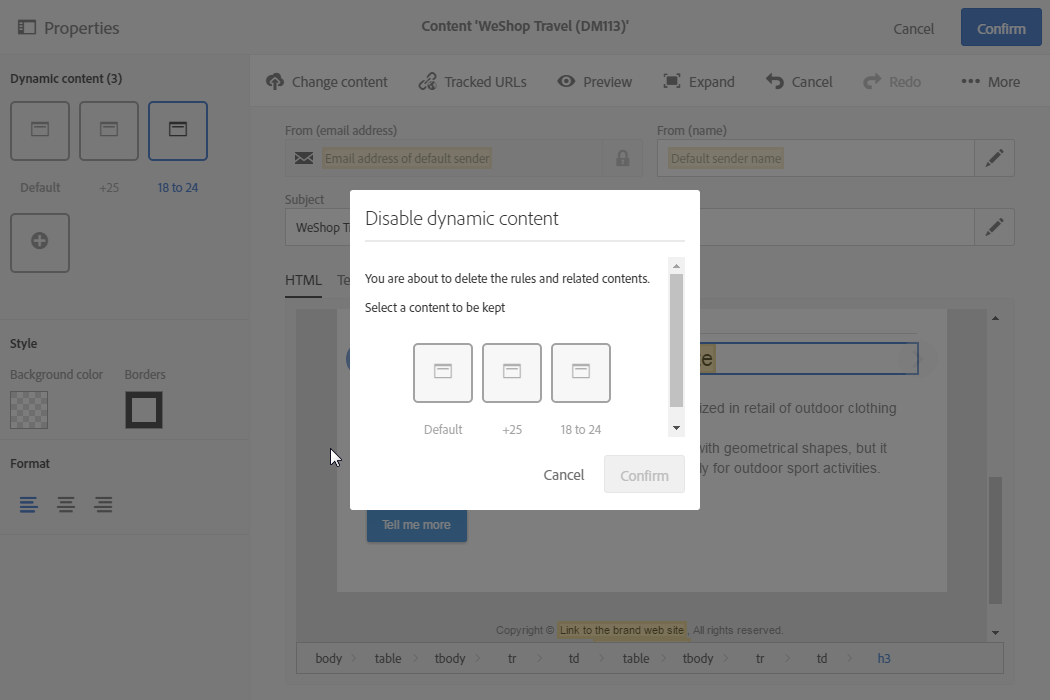Pick the 18 to 24 content in dialog
The width and height of the screenshot is (1050, 700).
point(581,373)
